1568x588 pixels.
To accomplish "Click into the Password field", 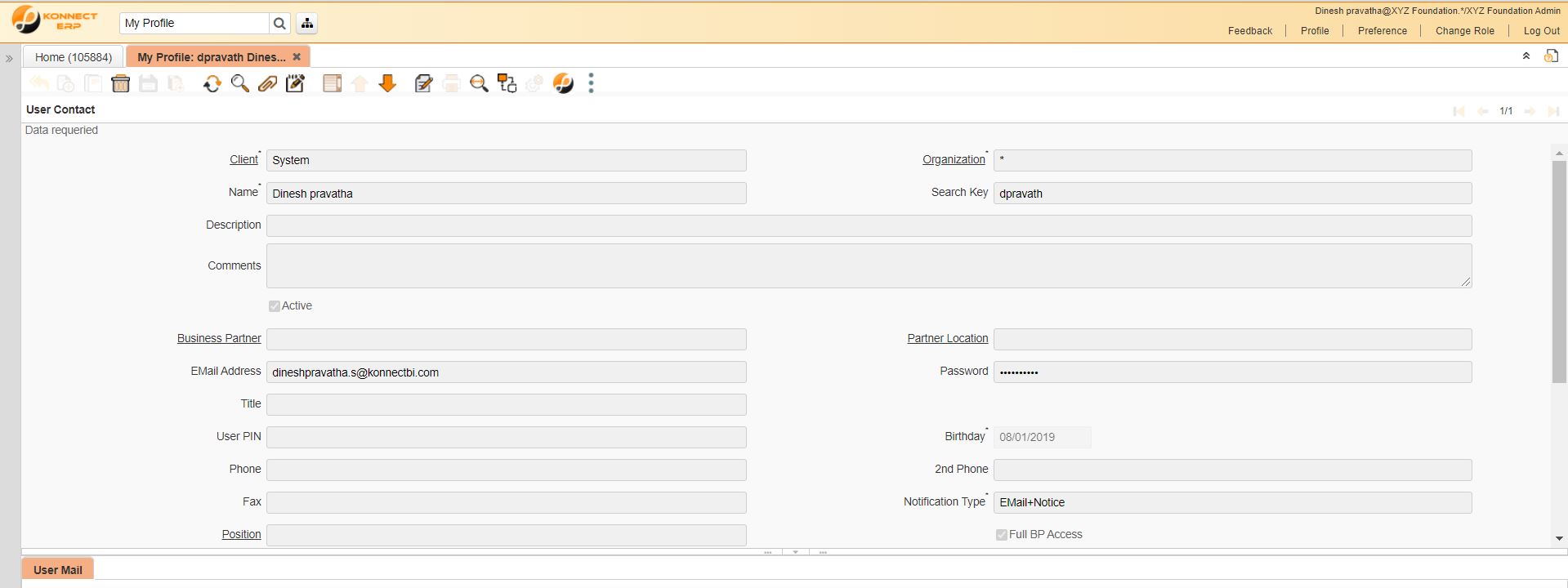I will pyautogui.click(x=1232, y=372).
